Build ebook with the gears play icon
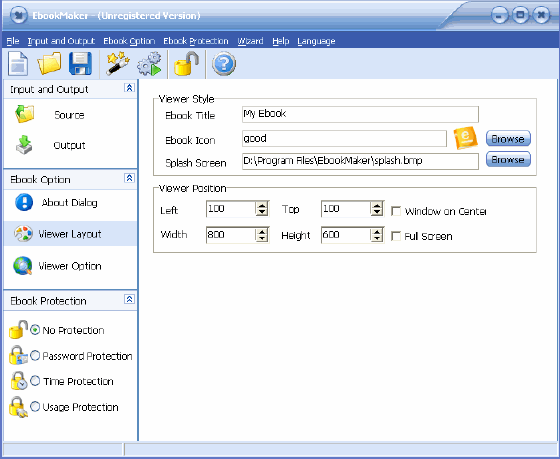560x459 pixels. pyautogui.click(x=149, y=64)
